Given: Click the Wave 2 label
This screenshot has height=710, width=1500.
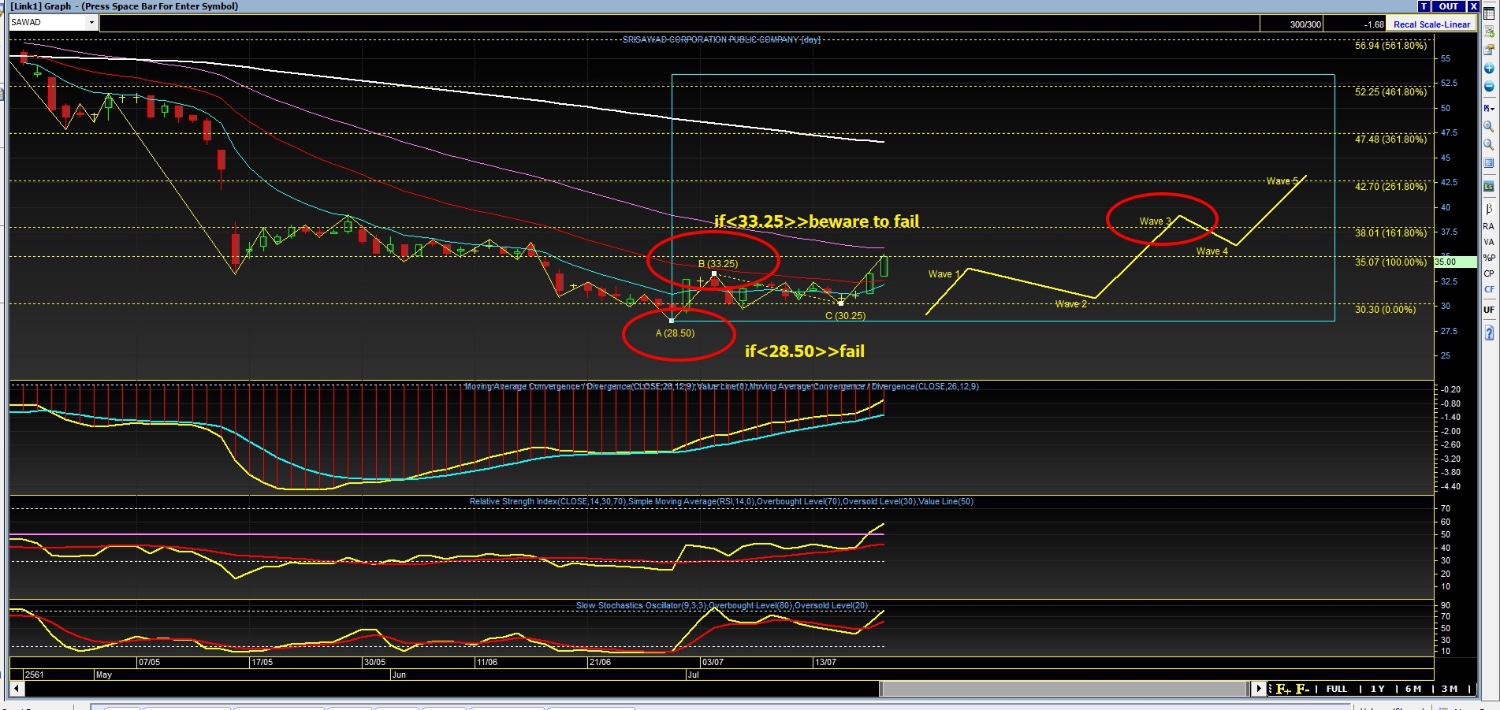Looking at the screenshot, I should [x=1071, y=304].
